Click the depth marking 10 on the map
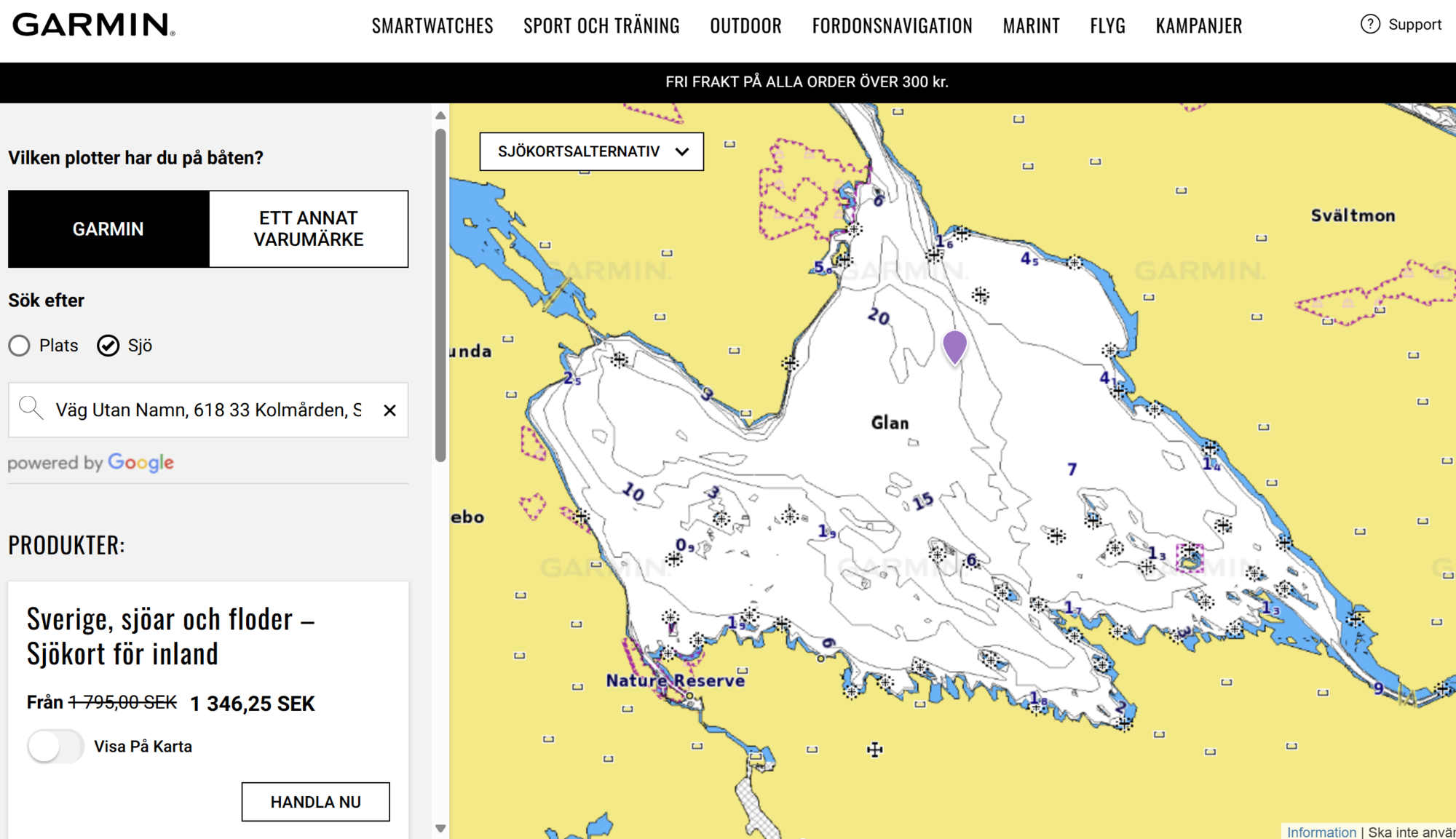 (x=633, y=492)
